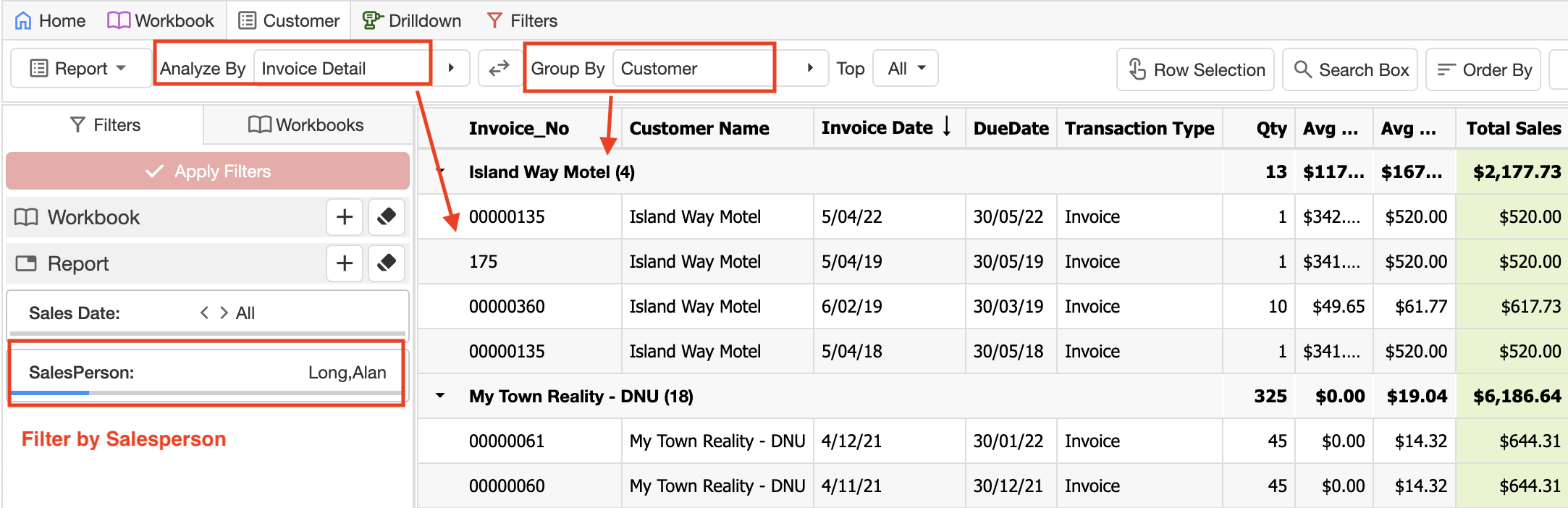Clear the Report filter with eraser
This screenshot has width=1568, height=508.
click(x=387, y=263)
